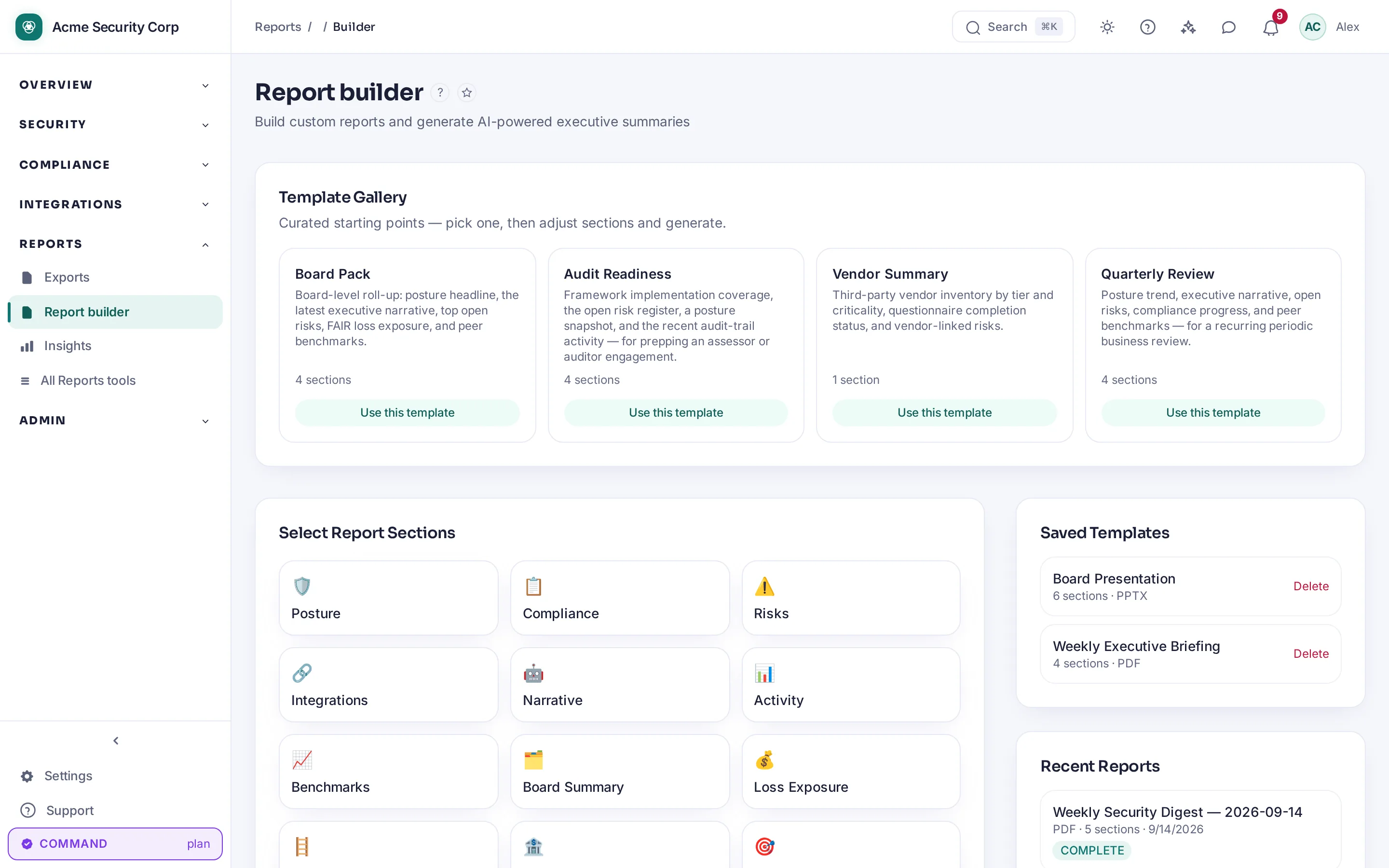Click the Support question circle icon
Image resolution: width=1389 pixels, height=868 pixels.
(x=27, y=810)
